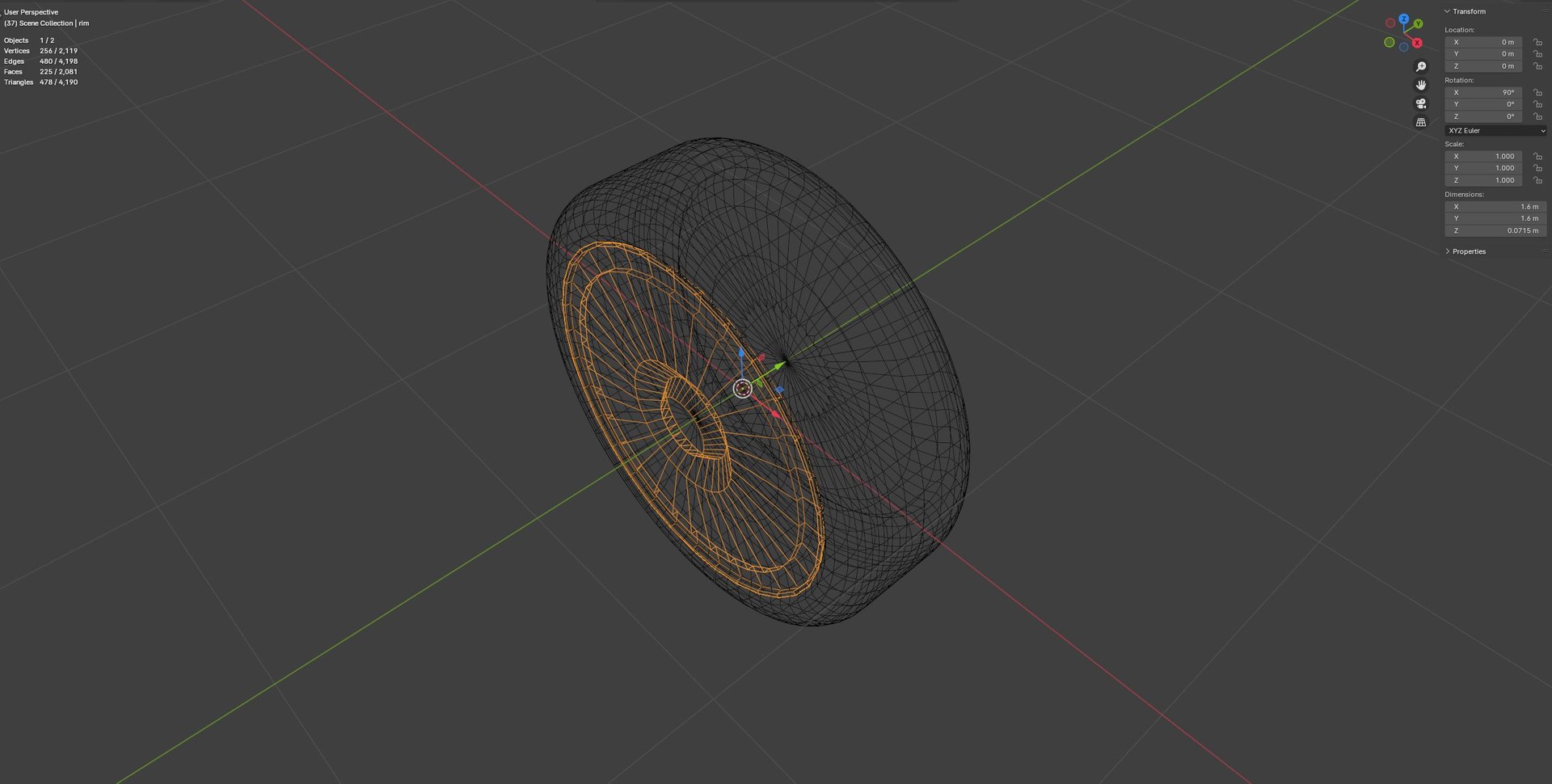The height and width of the screenshot is (784, 1552).
Task: Click the Location Y field
Action: (x=1483, y=54)
